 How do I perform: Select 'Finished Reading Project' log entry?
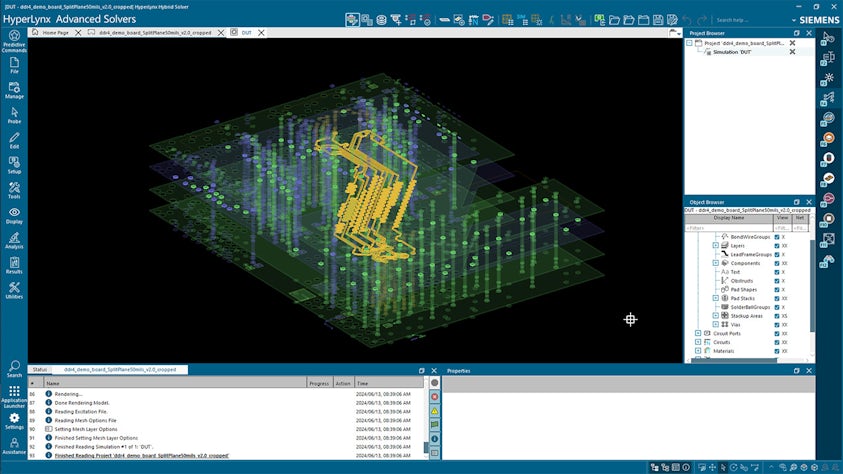pos(141,456)
